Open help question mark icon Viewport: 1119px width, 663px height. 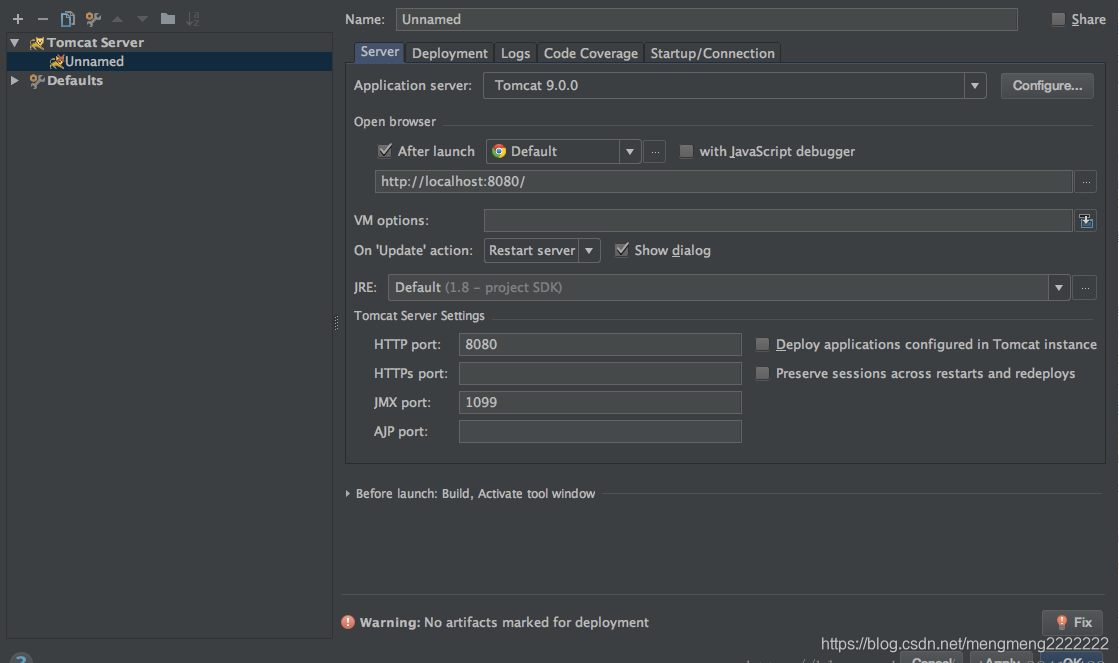pos(21,658)
